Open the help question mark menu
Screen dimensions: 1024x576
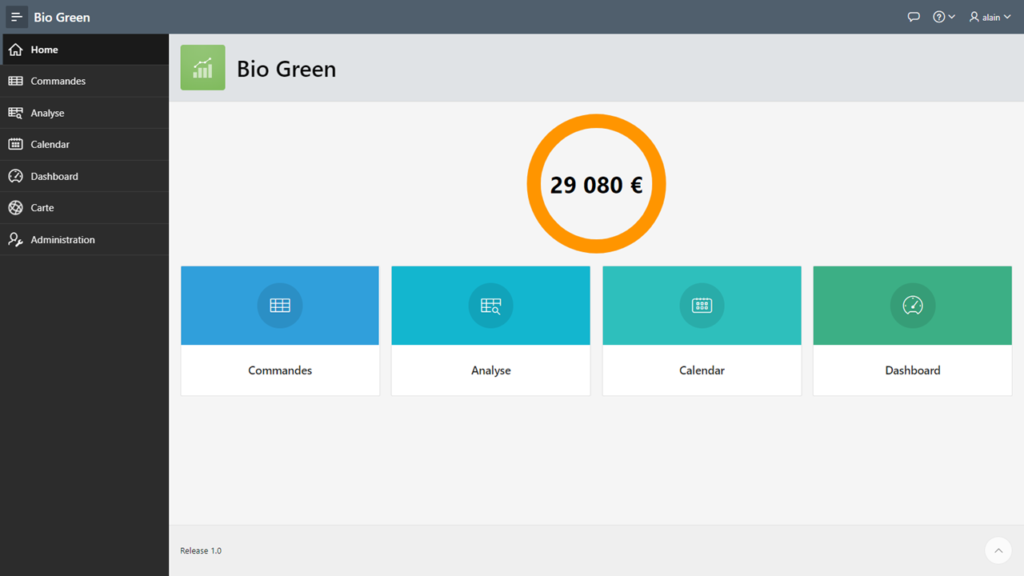943,17
